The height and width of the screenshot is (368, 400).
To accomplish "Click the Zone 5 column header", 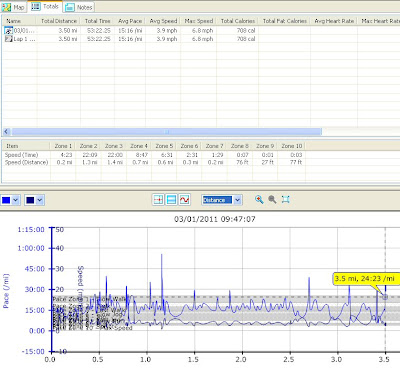I will (164, 146).
